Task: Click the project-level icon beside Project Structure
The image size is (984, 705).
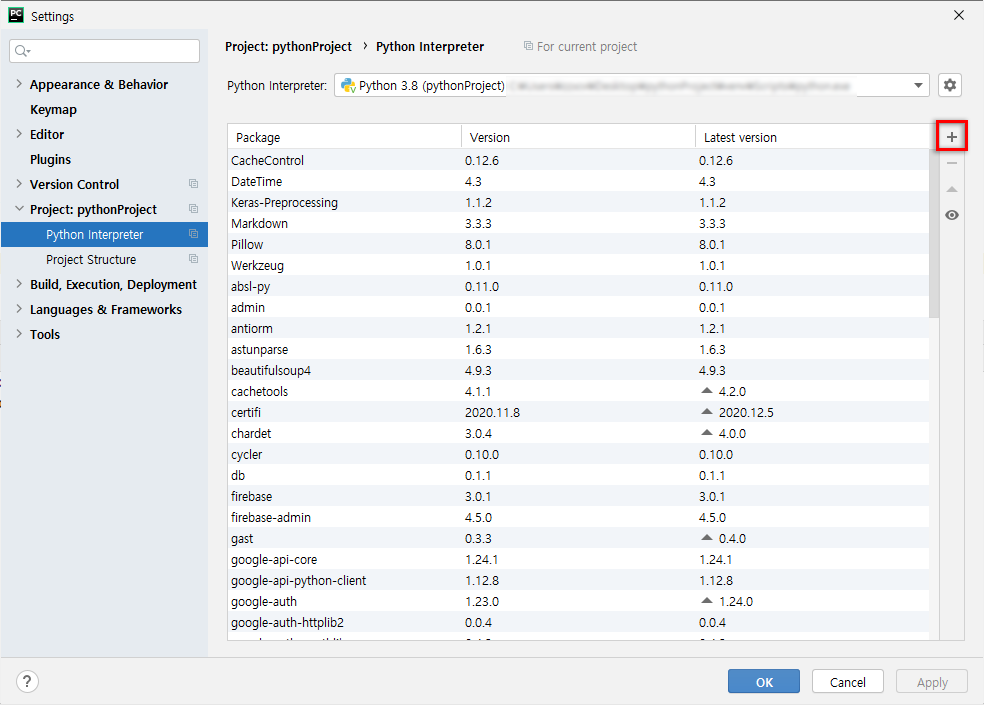Action: click(193, 259)
